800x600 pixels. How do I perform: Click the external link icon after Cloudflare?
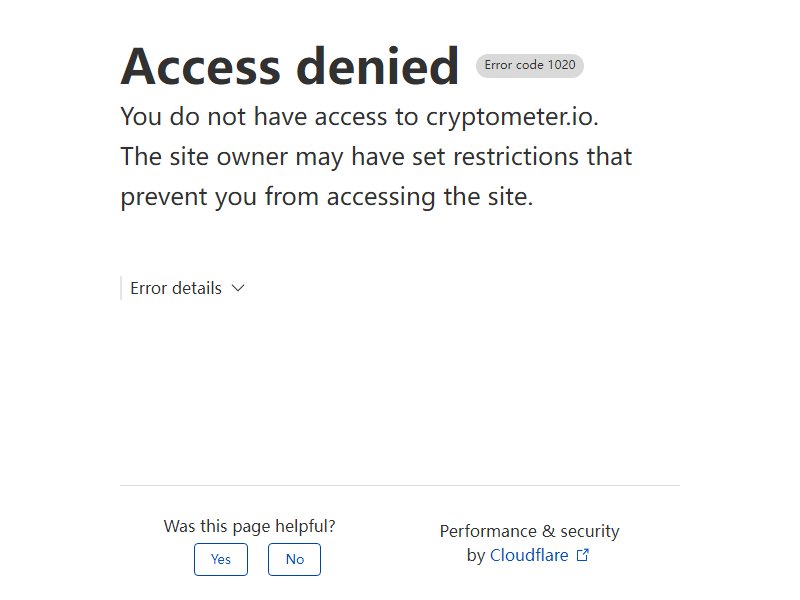click(x=583, y=555)
